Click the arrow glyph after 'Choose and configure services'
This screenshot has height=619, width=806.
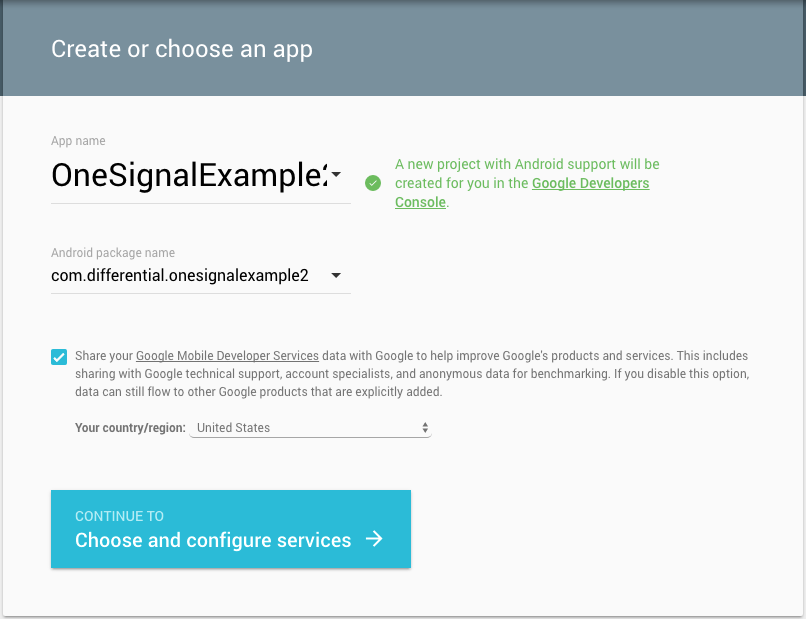[373, 538]
